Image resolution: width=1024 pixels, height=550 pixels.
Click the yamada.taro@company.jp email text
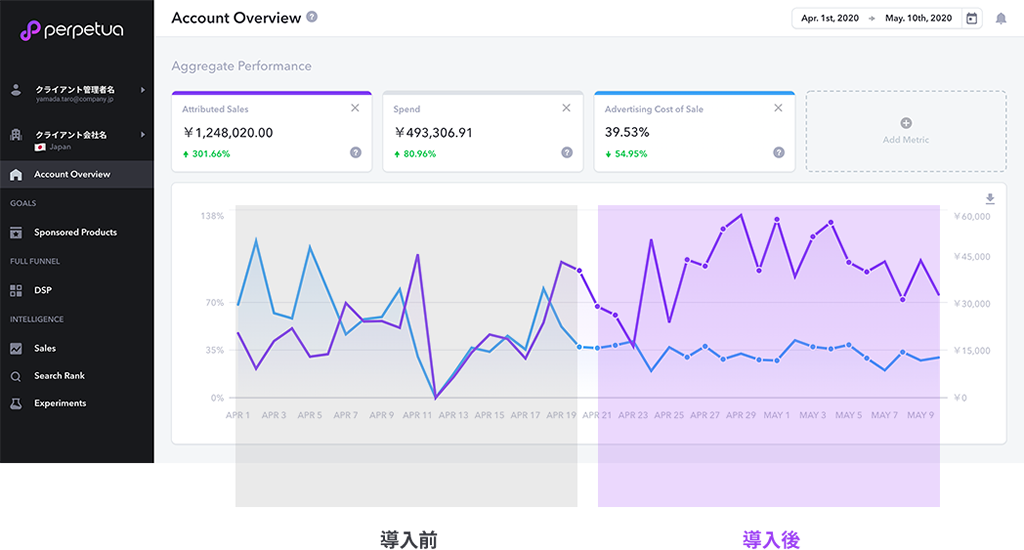[x=74, y=99]
